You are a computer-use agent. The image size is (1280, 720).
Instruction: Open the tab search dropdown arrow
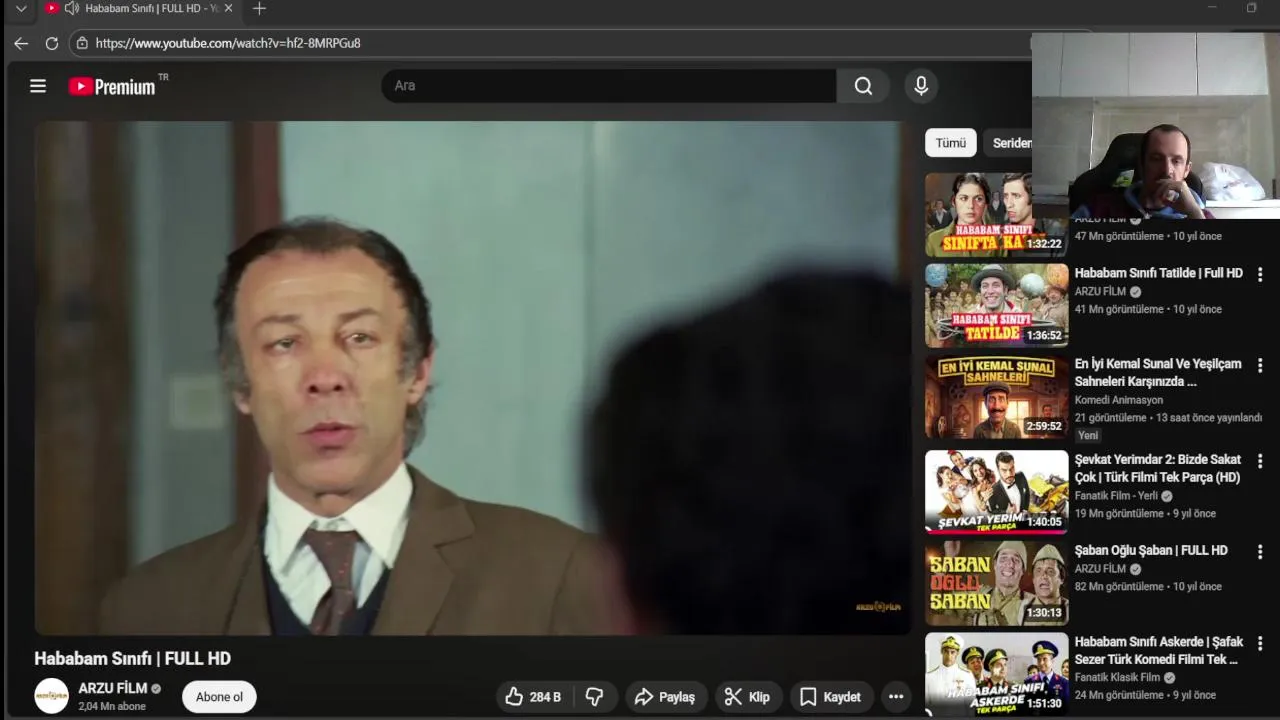click(x=21, y=9)
